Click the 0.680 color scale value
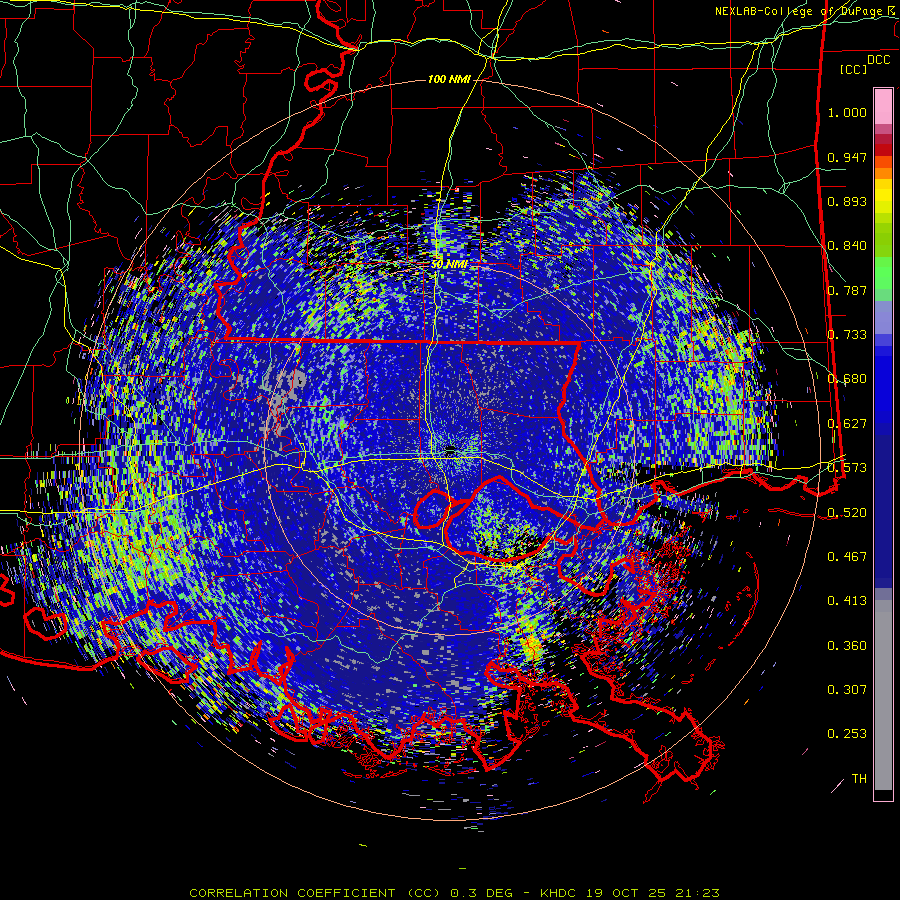900x900 pixels. (x=847, y=379)
